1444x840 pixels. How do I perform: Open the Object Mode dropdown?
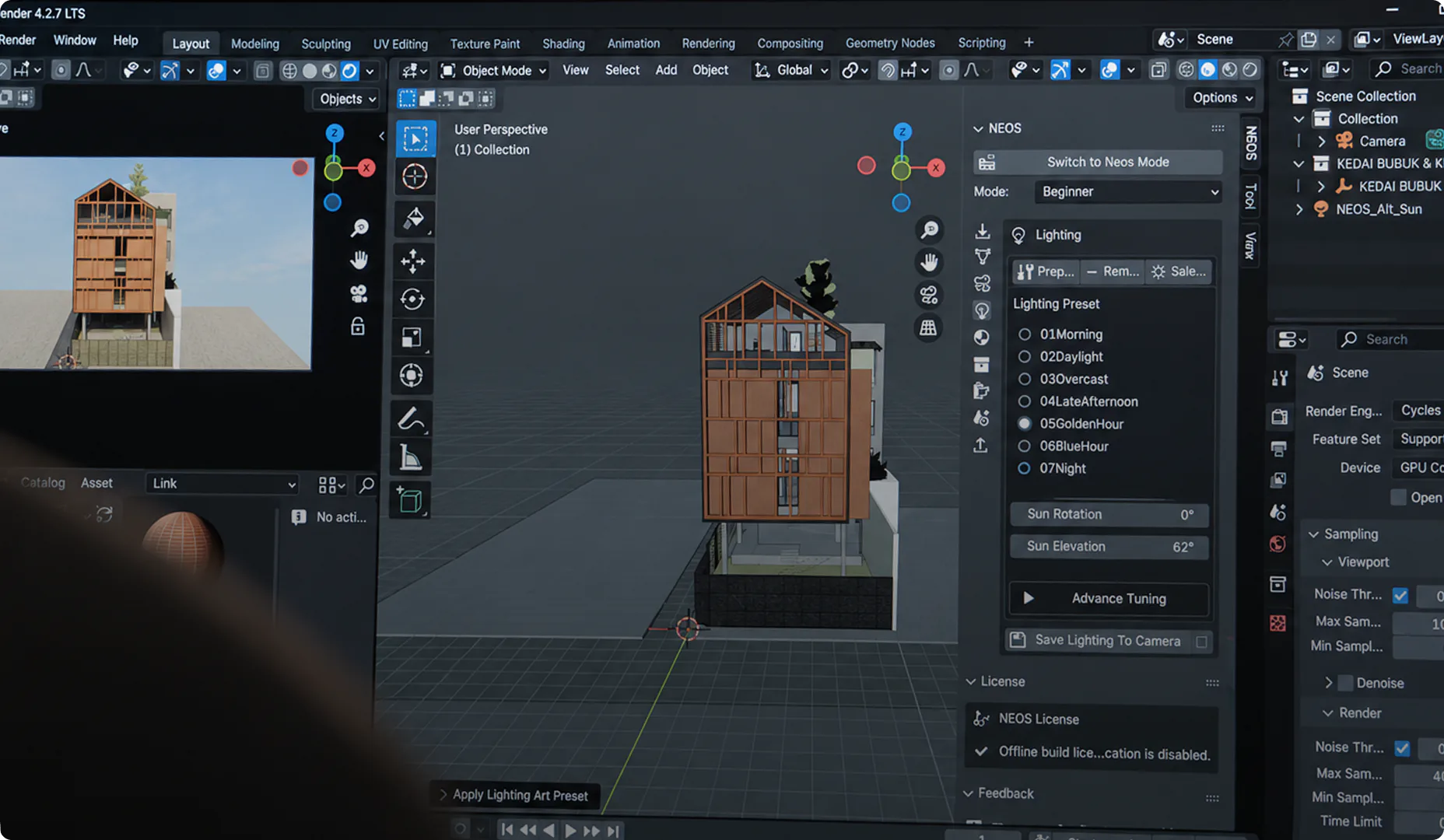click(493, 71)
